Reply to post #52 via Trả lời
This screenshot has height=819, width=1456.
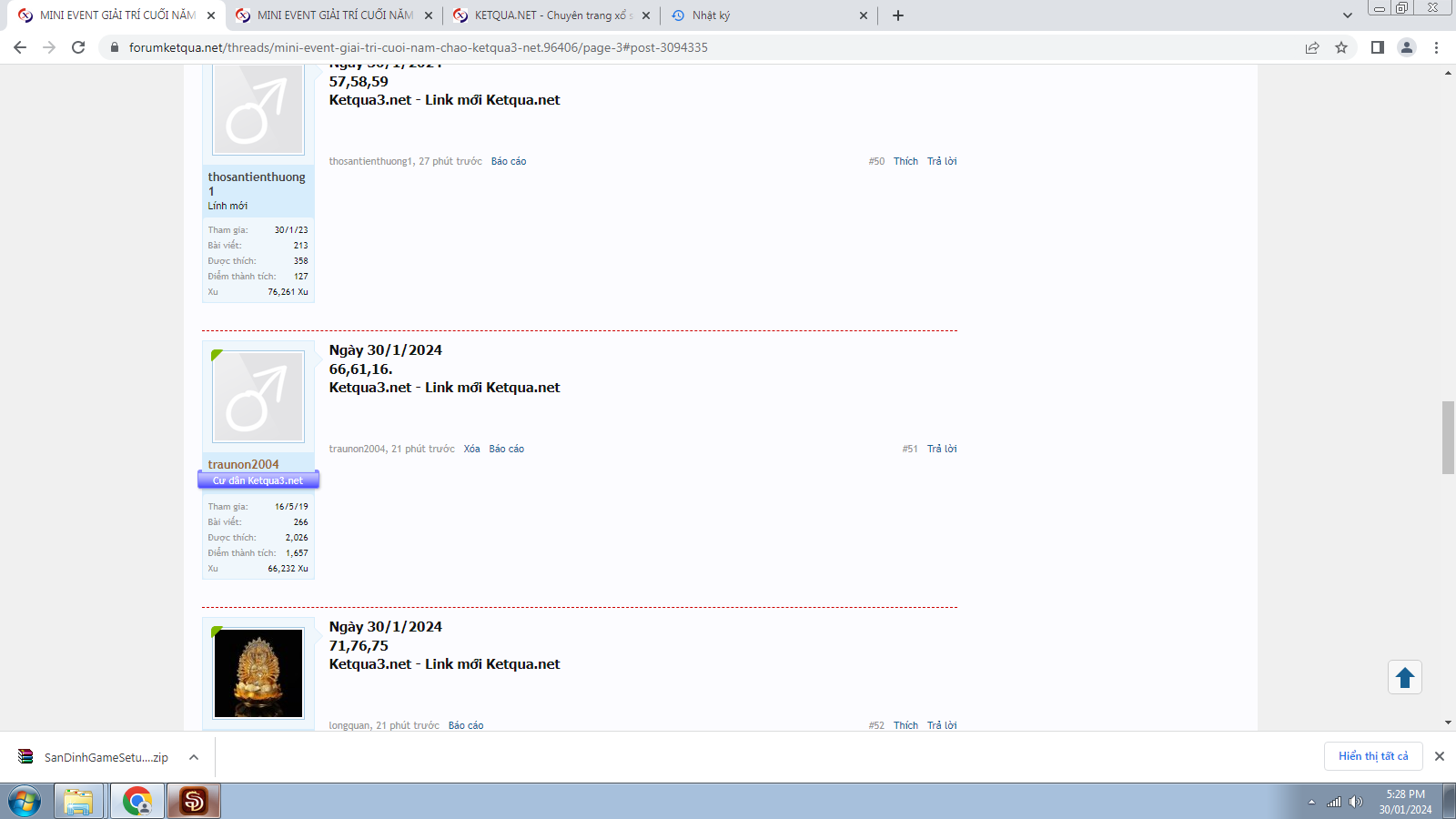click(x=942, y=725)
